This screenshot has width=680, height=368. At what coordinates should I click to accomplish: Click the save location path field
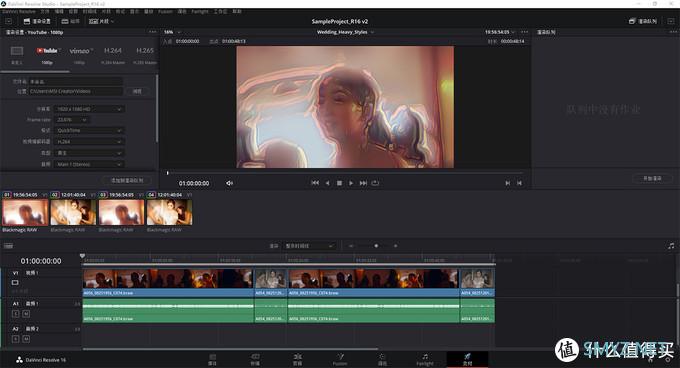[x=76, y=91]
